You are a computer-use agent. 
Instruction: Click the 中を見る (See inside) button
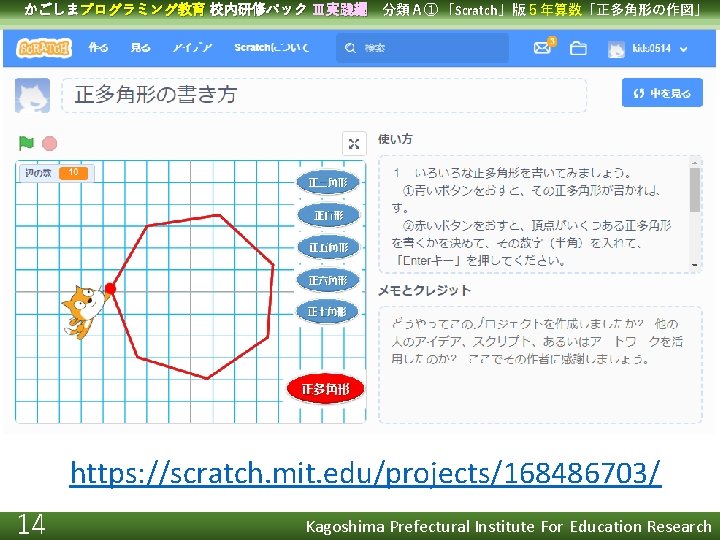tap(662, 93)
